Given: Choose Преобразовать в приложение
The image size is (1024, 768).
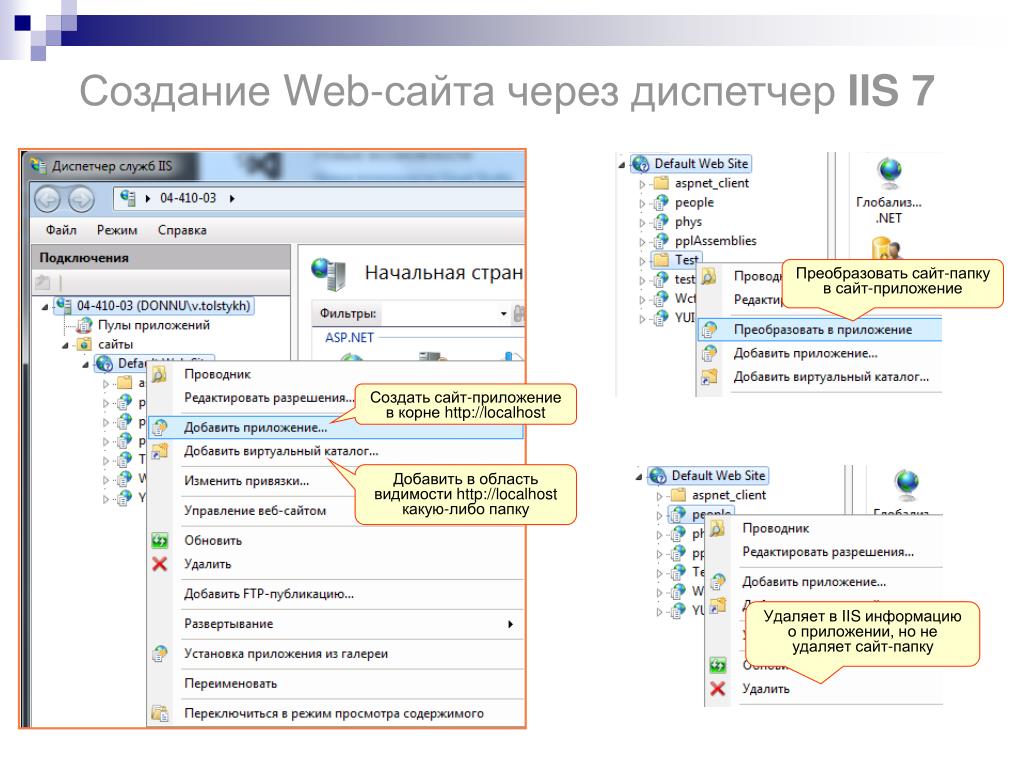Looking at the screenshot, I should (820, 330).
